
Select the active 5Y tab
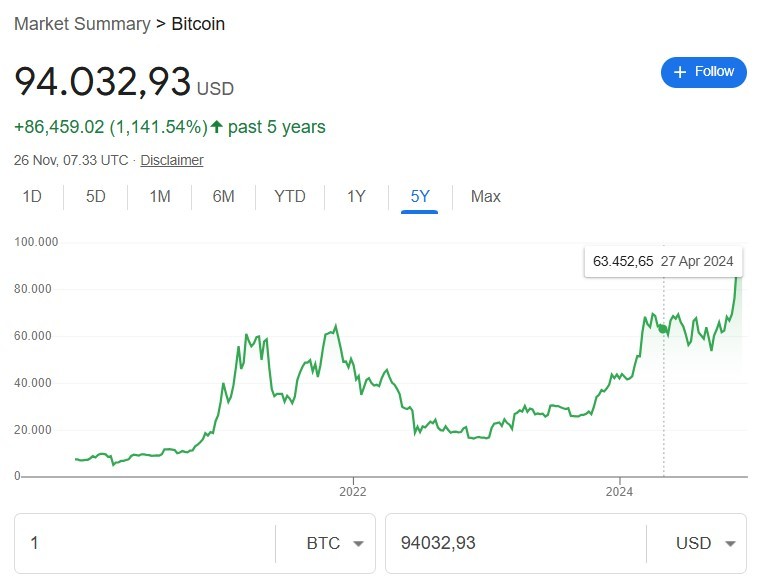[x=420, y=197]
